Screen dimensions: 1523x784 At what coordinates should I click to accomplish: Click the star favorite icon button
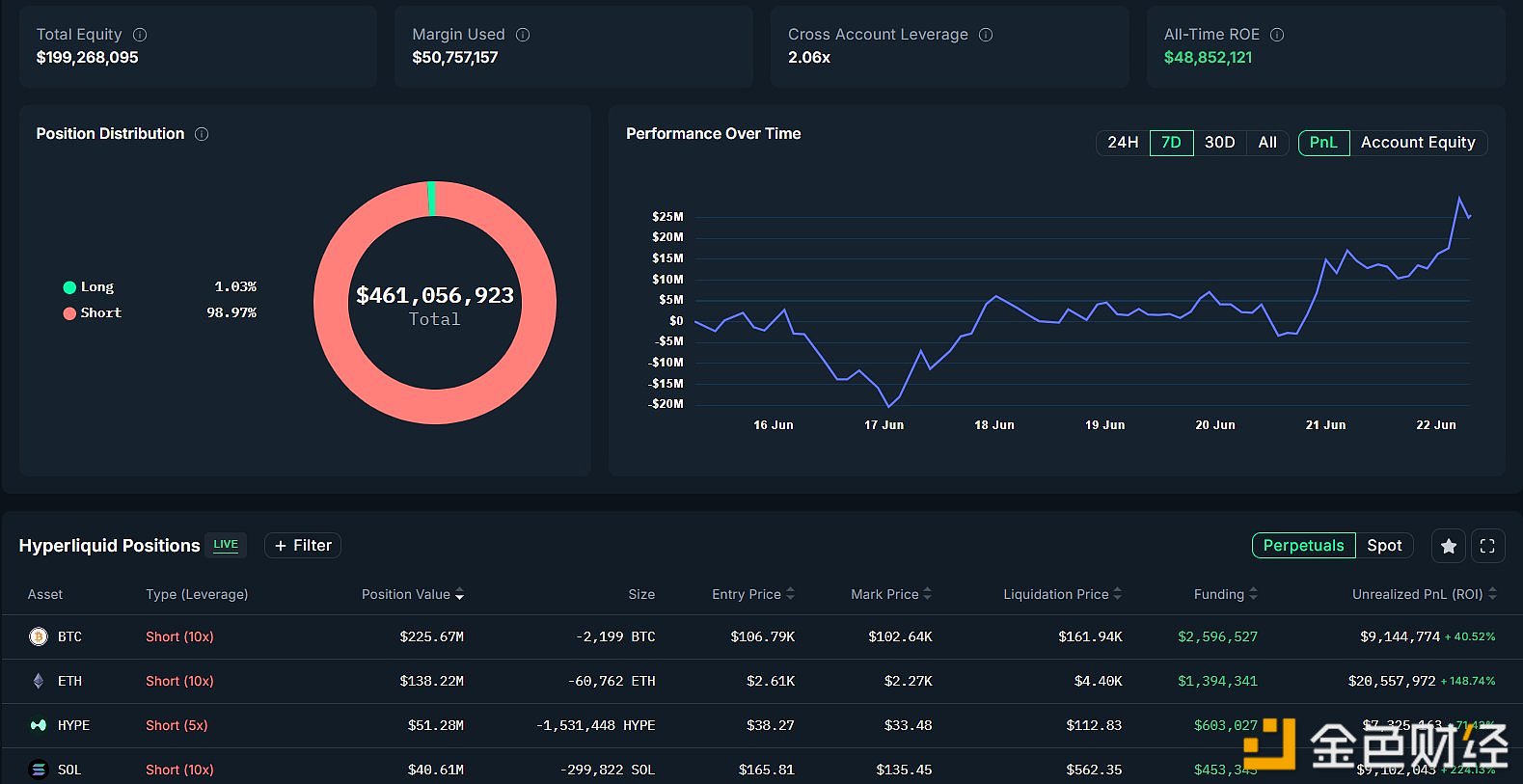click(x=1448, y=546)
